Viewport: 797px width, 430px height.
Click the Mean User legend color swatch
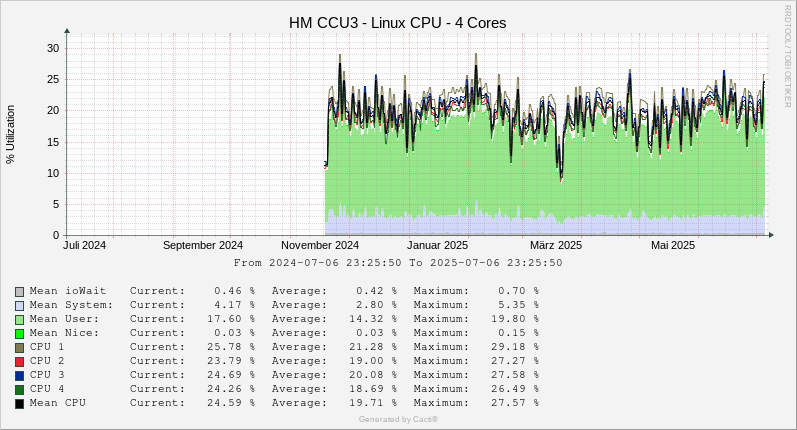click(x=19, y=320)
